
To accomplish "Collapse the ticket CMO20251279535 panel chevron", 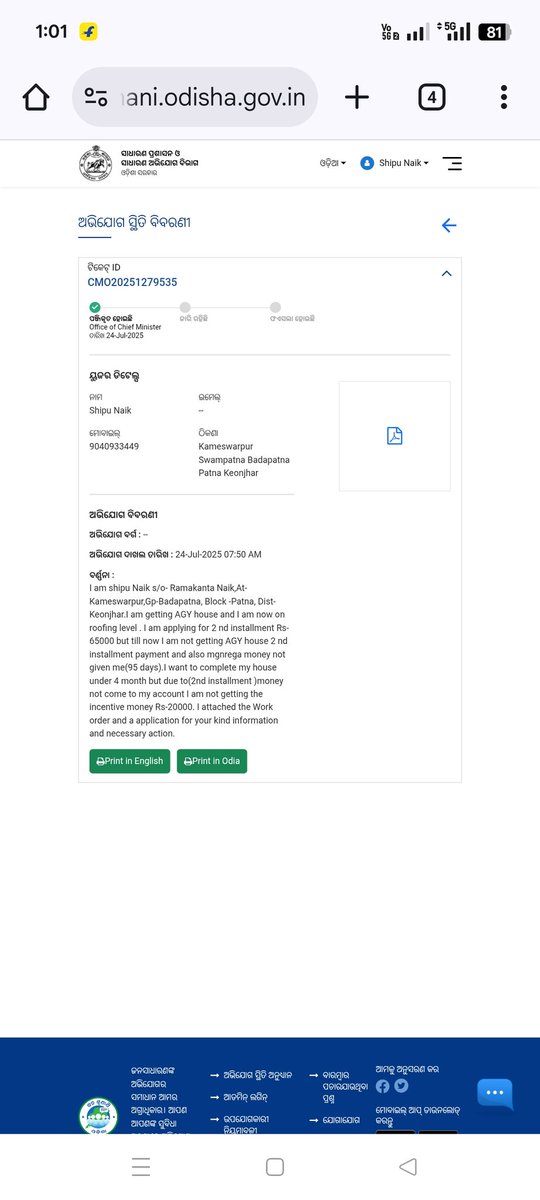I will [447, 274].
